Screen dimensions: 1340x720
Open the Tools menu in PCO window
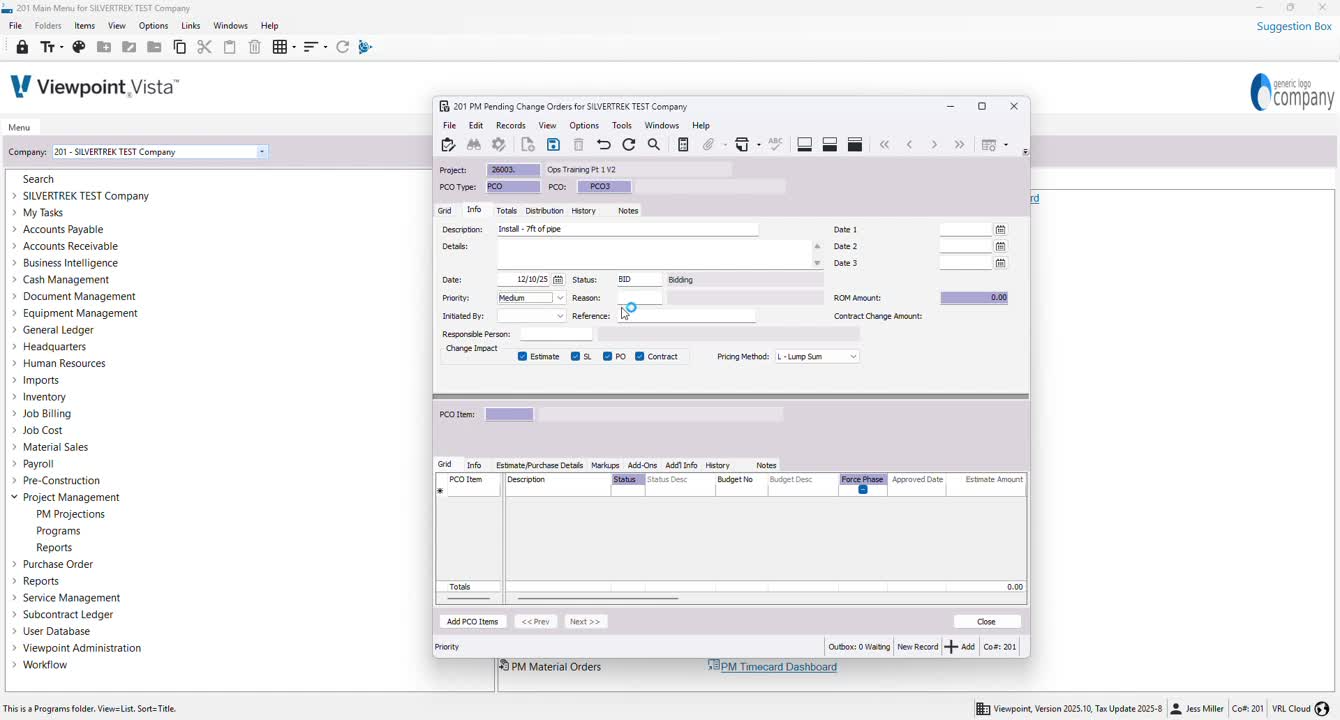coord(622,126)
